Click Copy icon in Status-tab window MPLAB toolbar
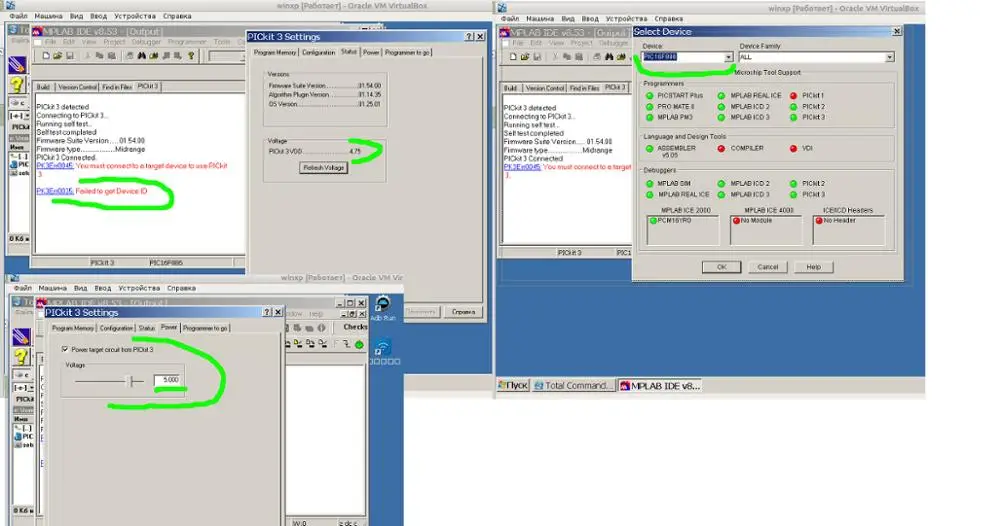 (99, 56)
